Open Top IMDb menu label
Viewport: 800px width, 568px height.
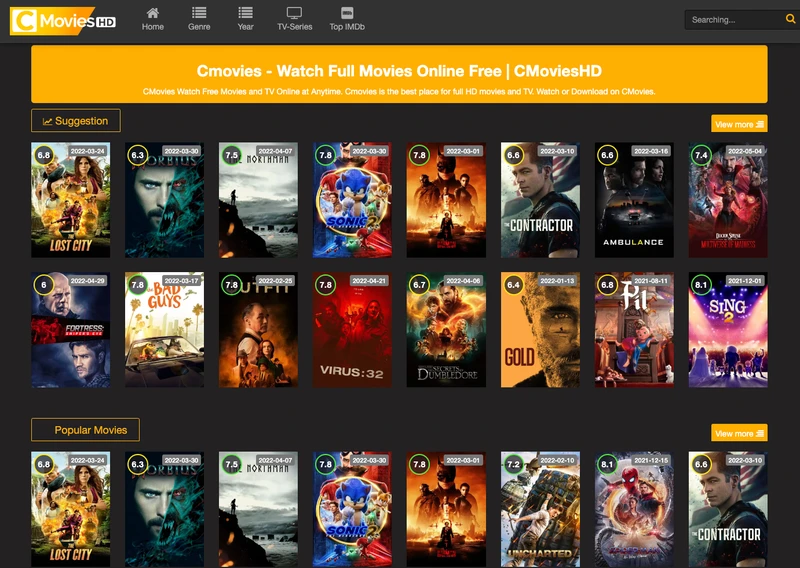pos(347,27)
